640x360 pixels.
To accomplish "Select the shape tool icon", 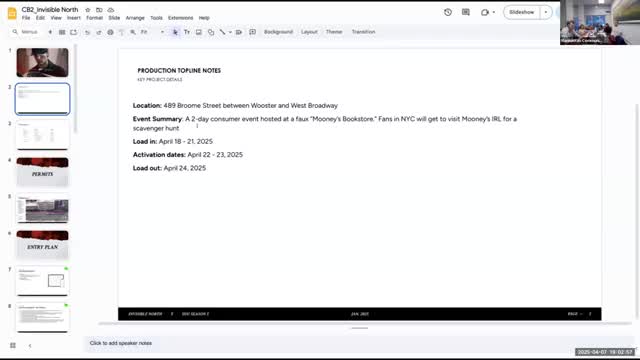I will pos(211,32).
